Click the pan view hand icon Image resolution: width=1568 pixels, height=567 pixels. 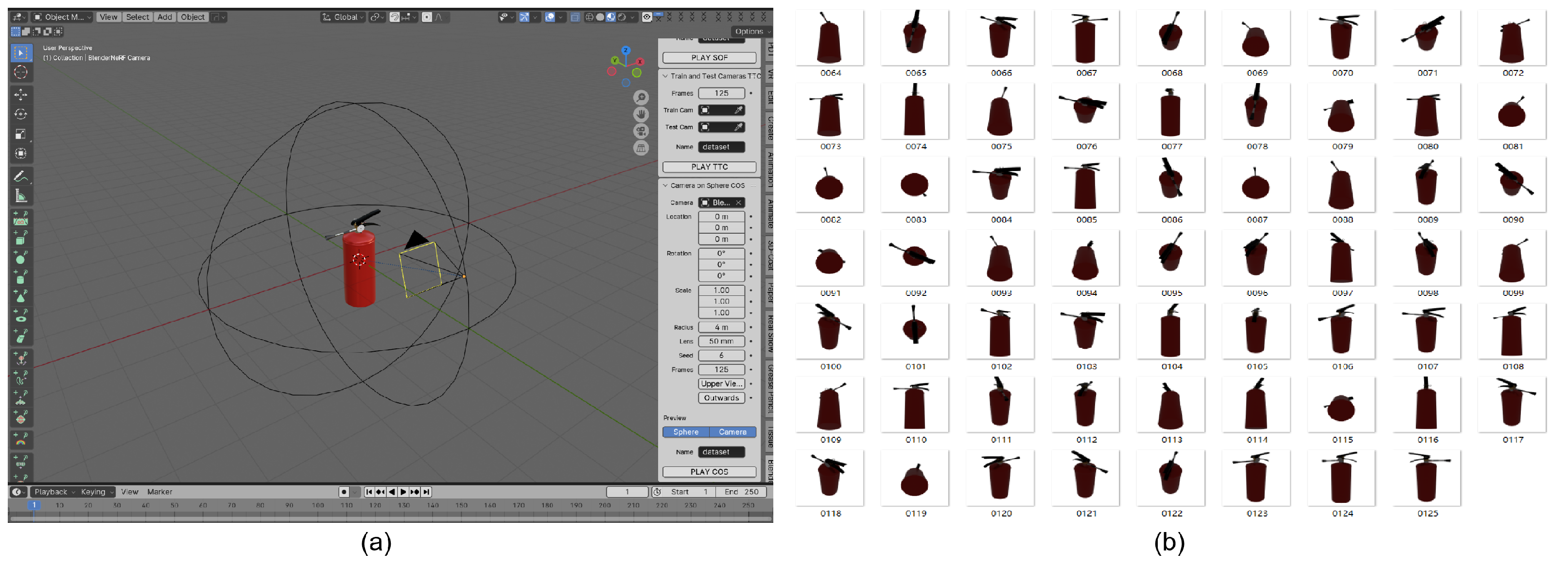[640, 114]
